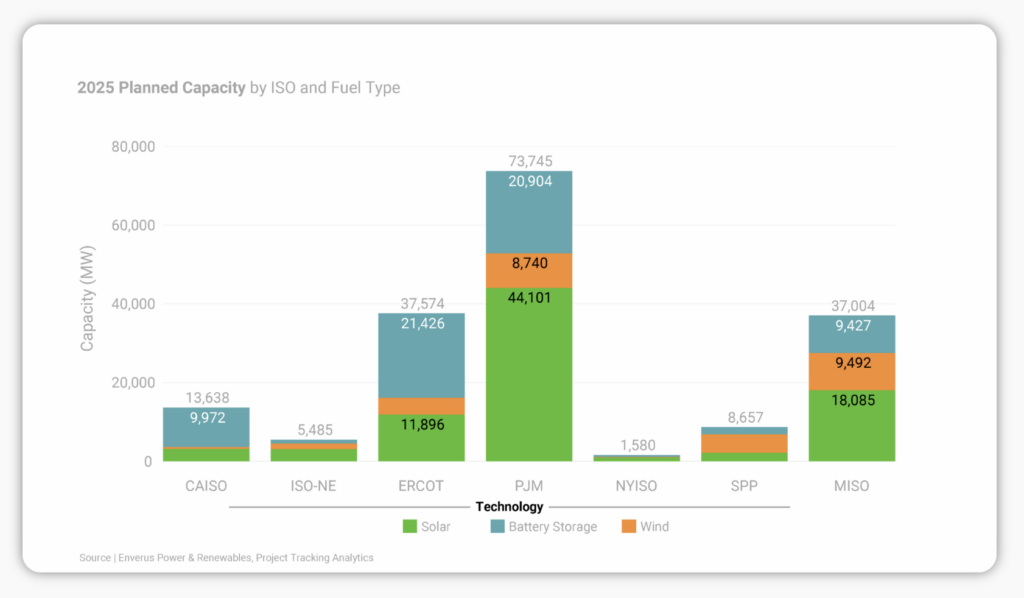1024x598 pixels.
Task: Click the teal Battery Storage legend swatch
Action: coord(498,526)
